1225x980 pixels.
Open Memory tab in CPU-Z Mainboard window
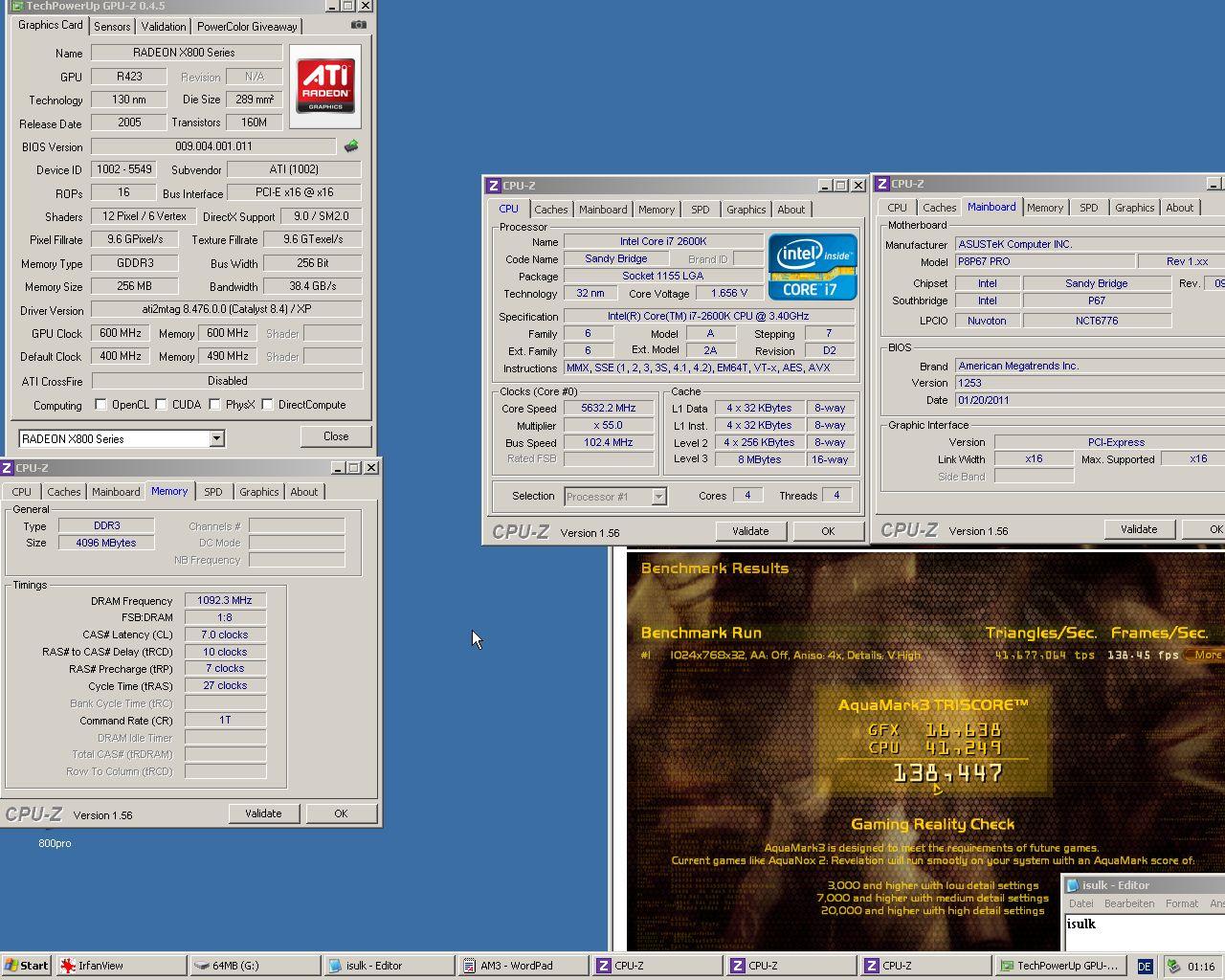pyautogui.click(x=1045, y=208)
